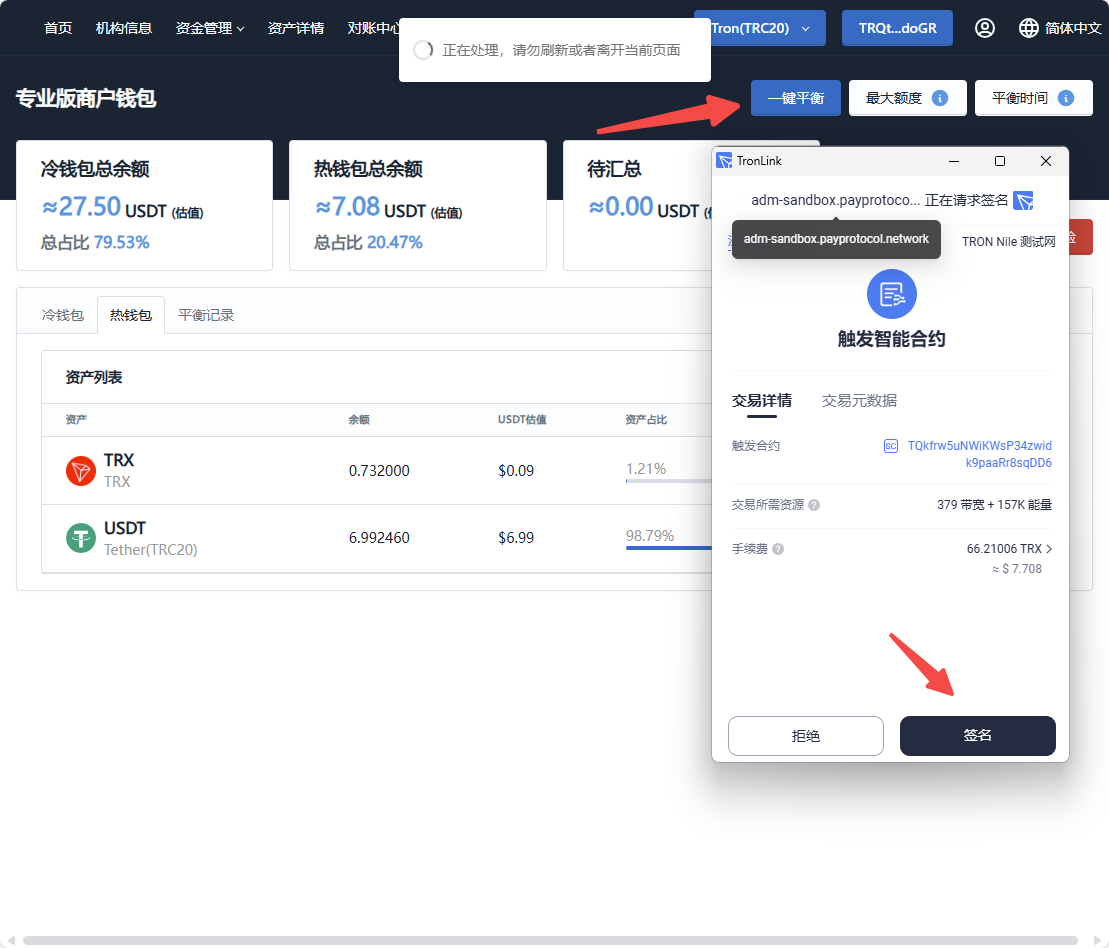The height and width of the screenshot is (948, 1109).
Task: Click the USDT balance 6.992460
Action: tap(379, 538)
